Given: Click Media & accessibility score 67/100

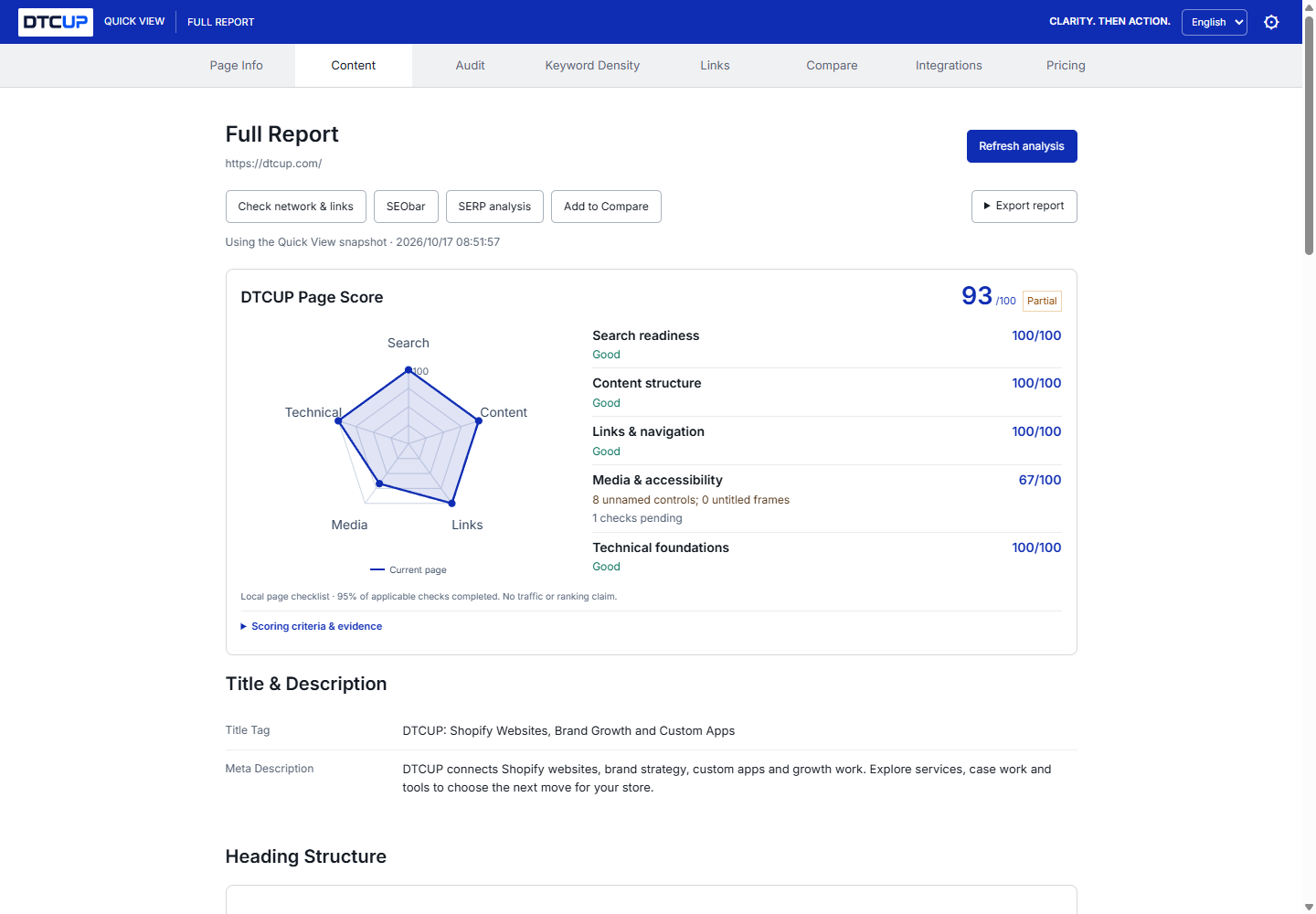Looking at the screenshot, I should pyautogui.click(x=1040, y=480).
